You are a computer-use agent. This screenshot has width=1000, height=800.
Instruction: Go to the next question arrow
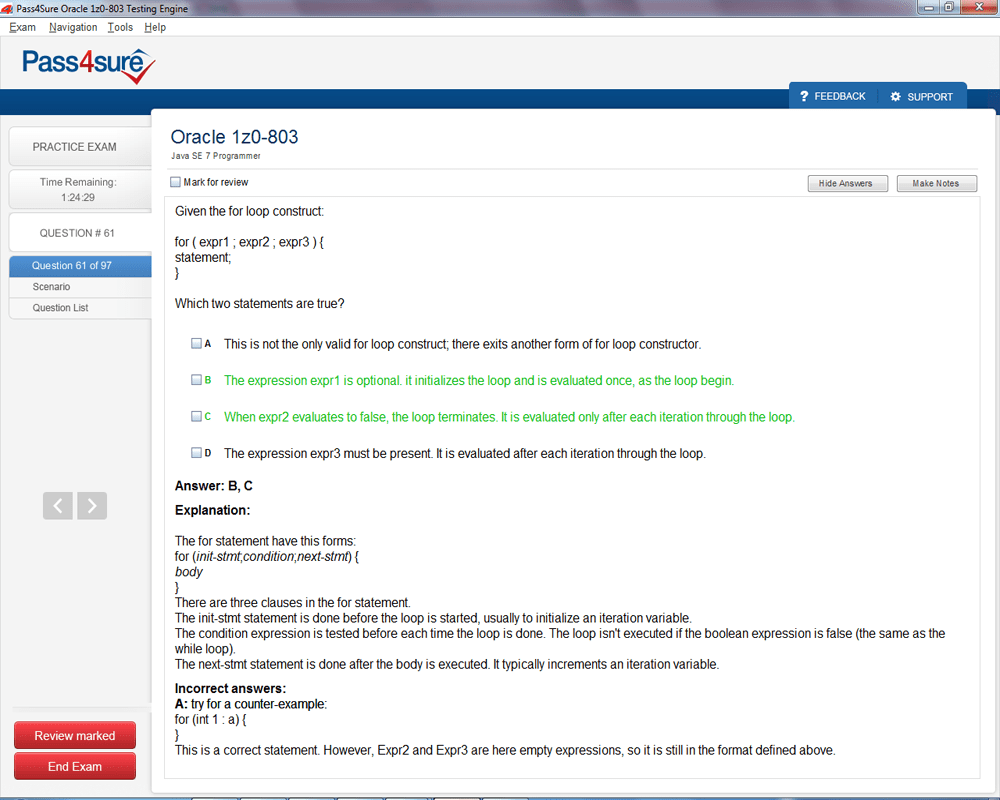[92, 506]
